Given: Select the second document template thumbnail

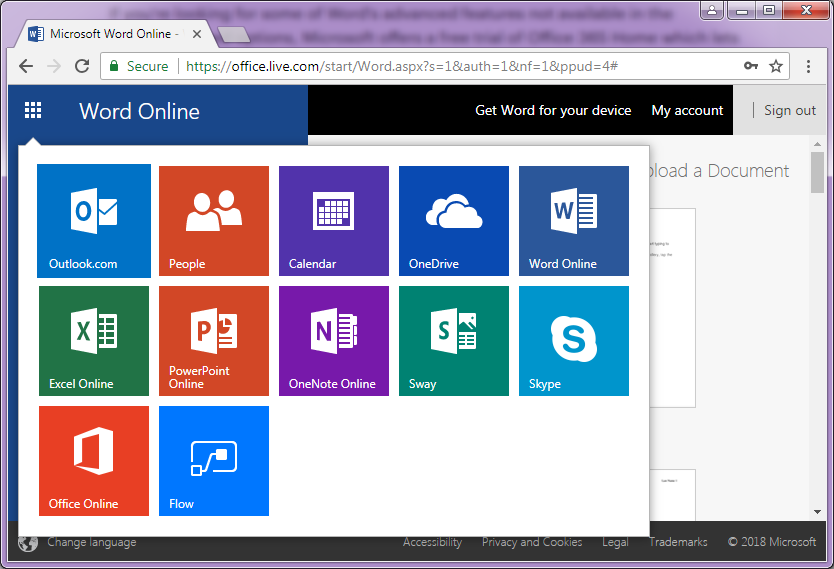Looking at the screenshot, I should click(672, 495).
